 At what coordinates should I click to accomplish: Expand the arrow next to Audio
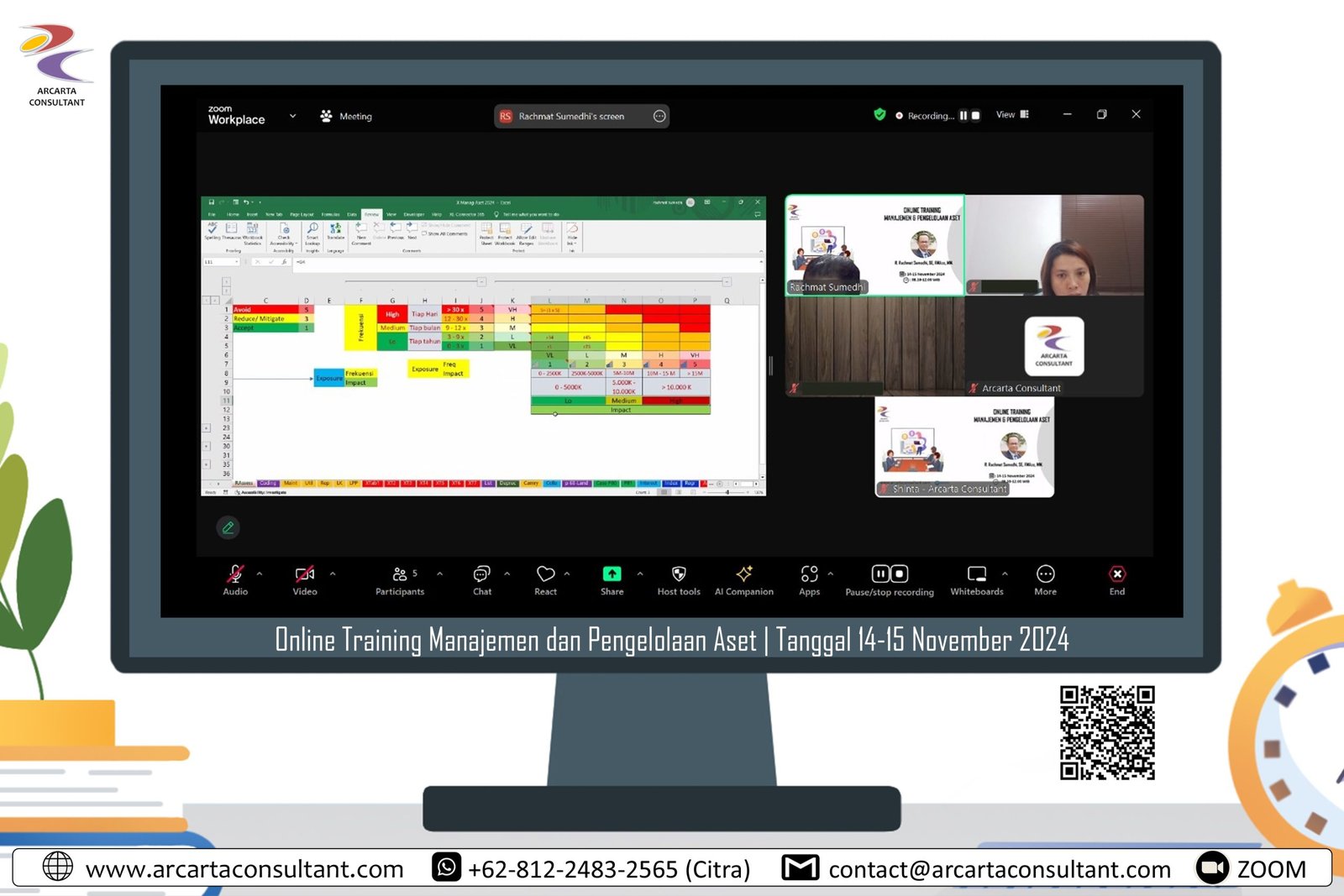[x=260, y=574]
